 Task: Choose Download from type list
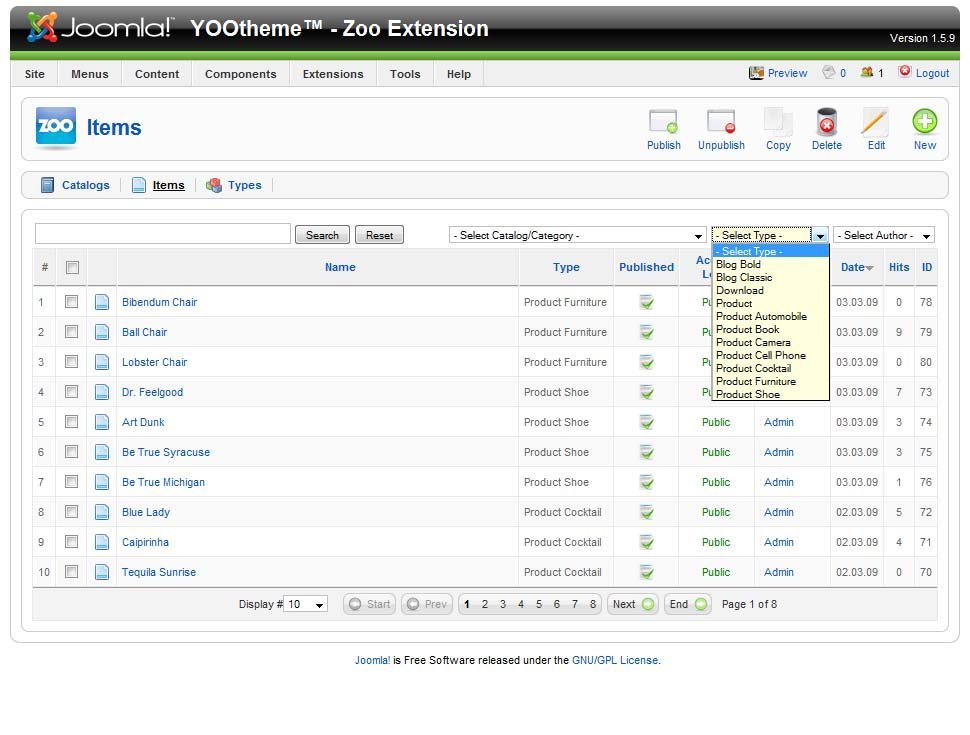tap(770, 290)
